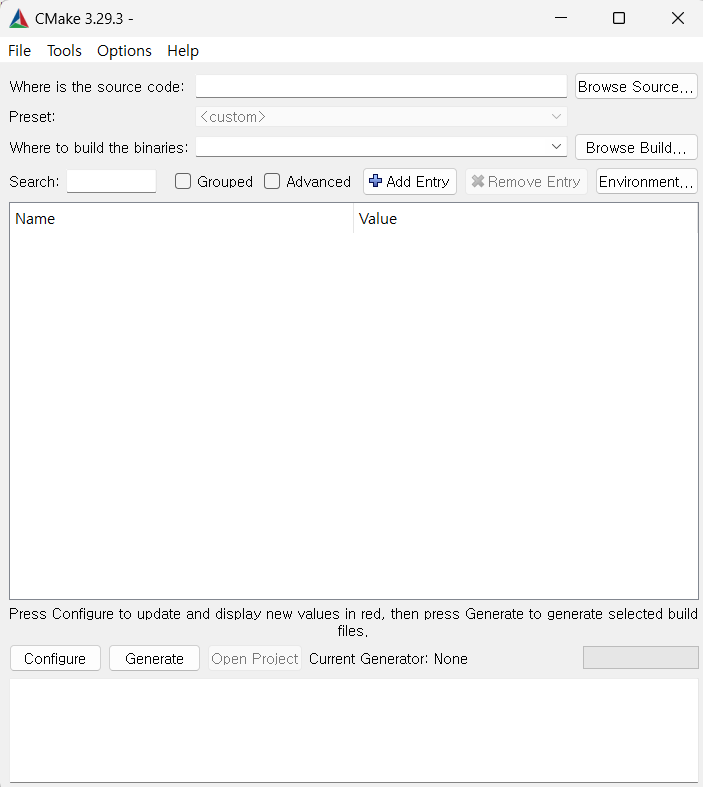Viewport: 703px width, 787px height.
Task: Maximize the CMake window
Action: [619, 18]
